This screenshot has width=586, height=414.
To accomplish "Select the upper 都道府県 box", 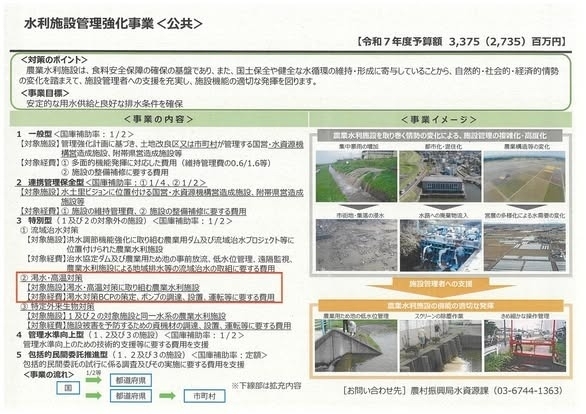I will pyautogui.click(x=131, y=380).
